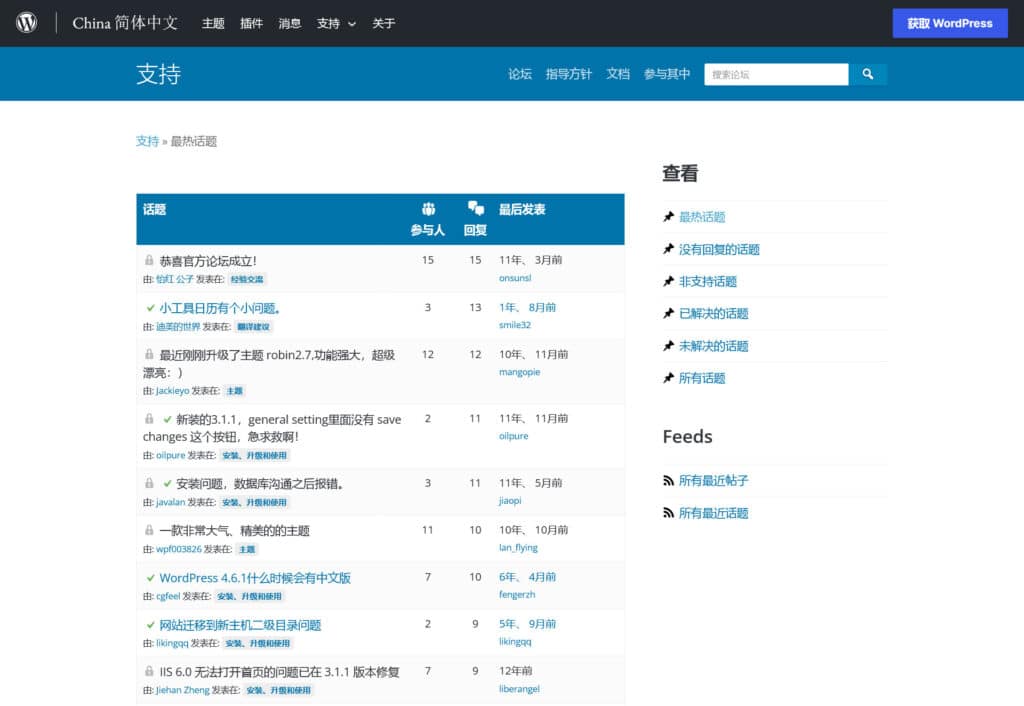The image size is (1024, 706).
Task: Open the 主题 menu item
Action: pos(213,23)
